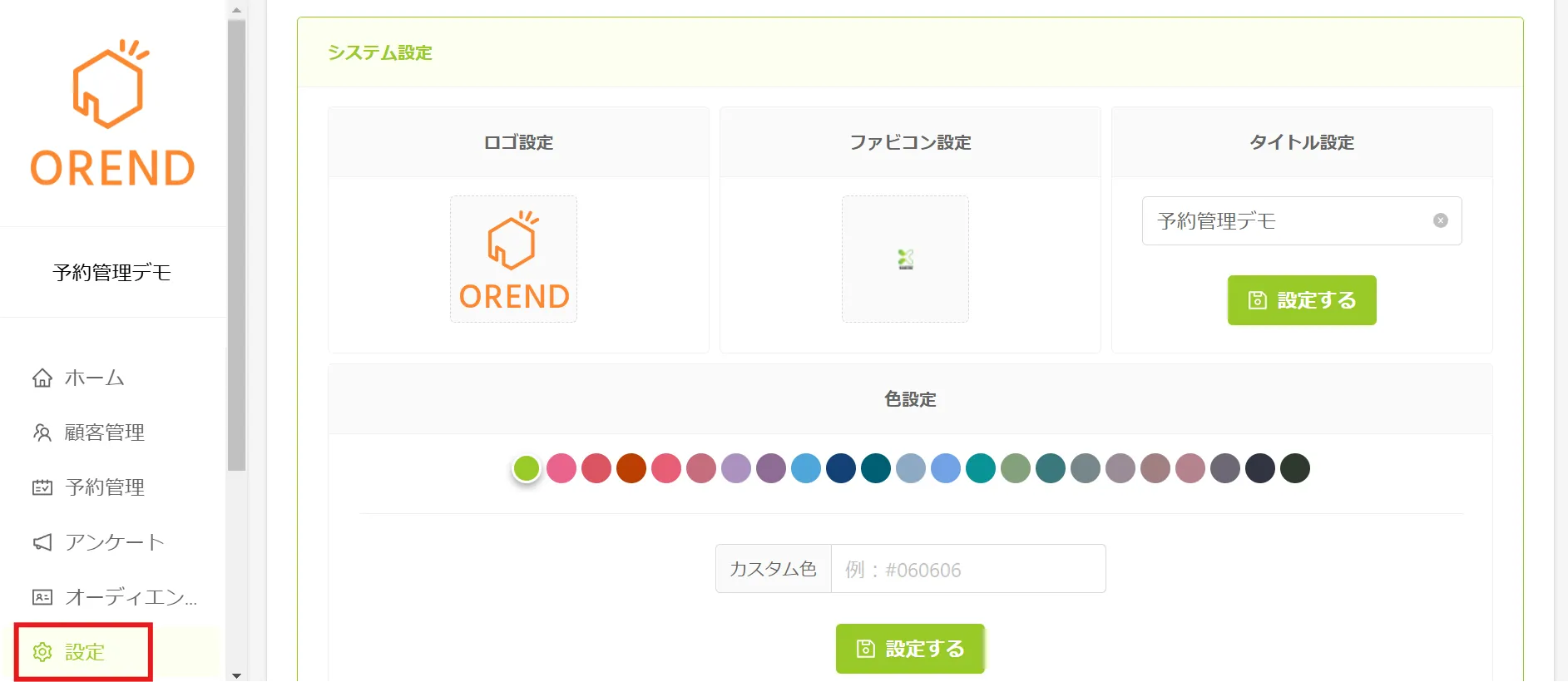The image size is (1568, 682).
Task: Click the sidebar scrollbar thumb
Action: [x=236, y=245]
